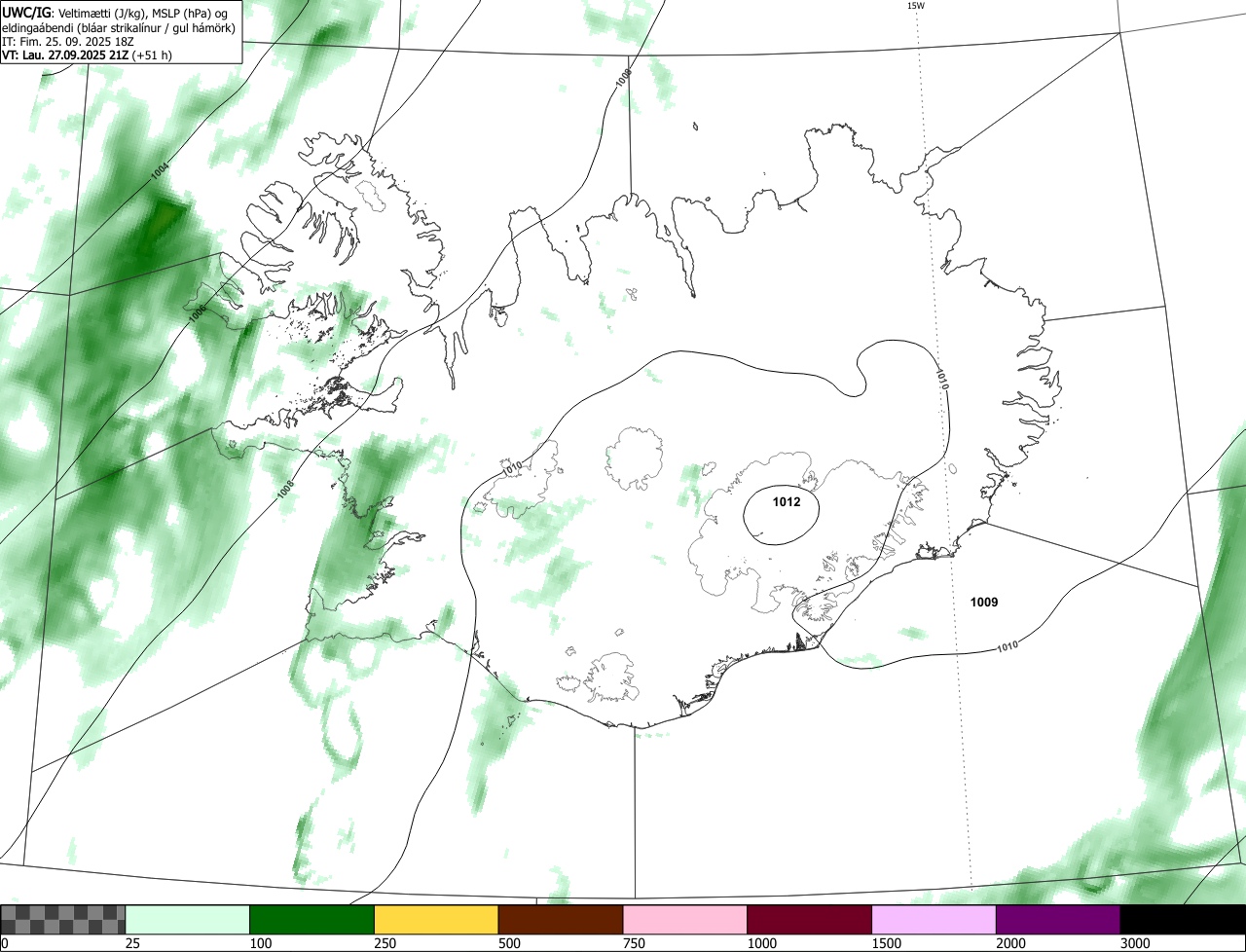Pick the dark green 100–250 legend swatch
The image size is (1246, 952).
pyautogui.click(x=312, y=920)
